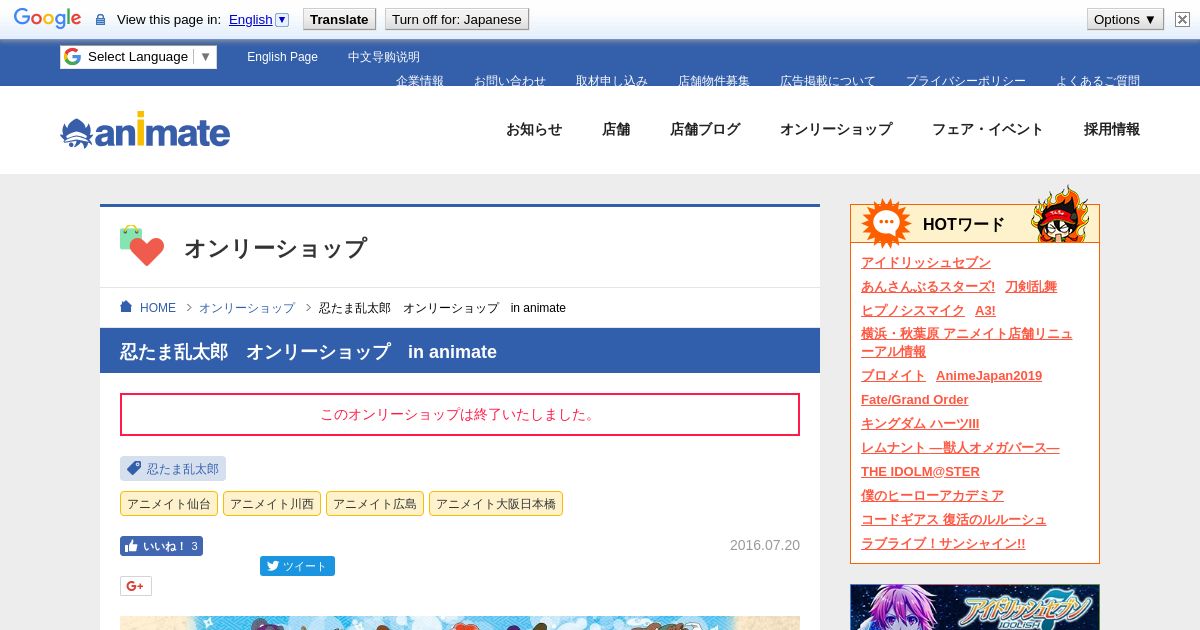
Task: Open the Options dropdown
Action: click(x=1125, y=19)
